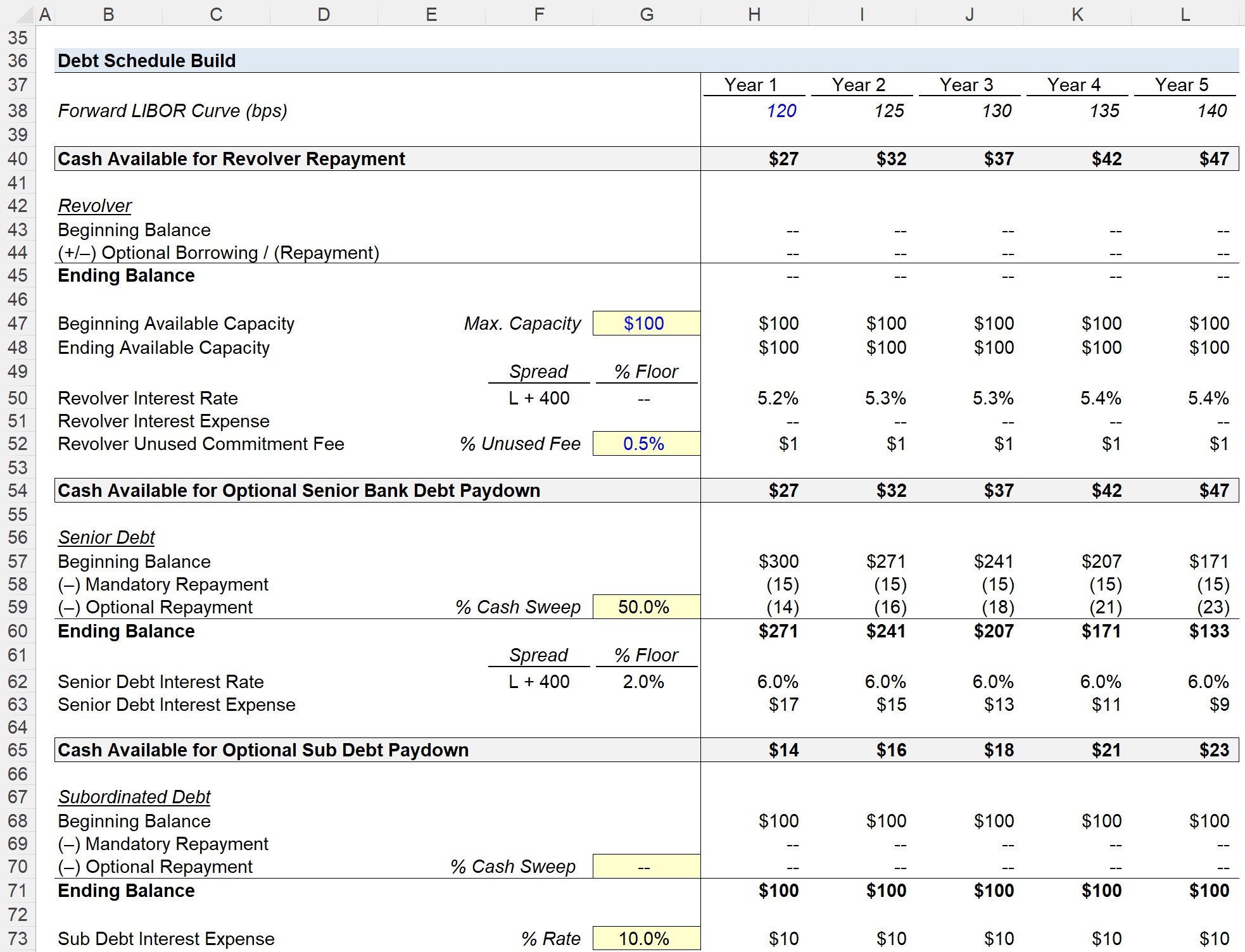The image size is (1245, 952).
Task: Click the Max. Capacity $100 input cell
Action: pos(645,323)
